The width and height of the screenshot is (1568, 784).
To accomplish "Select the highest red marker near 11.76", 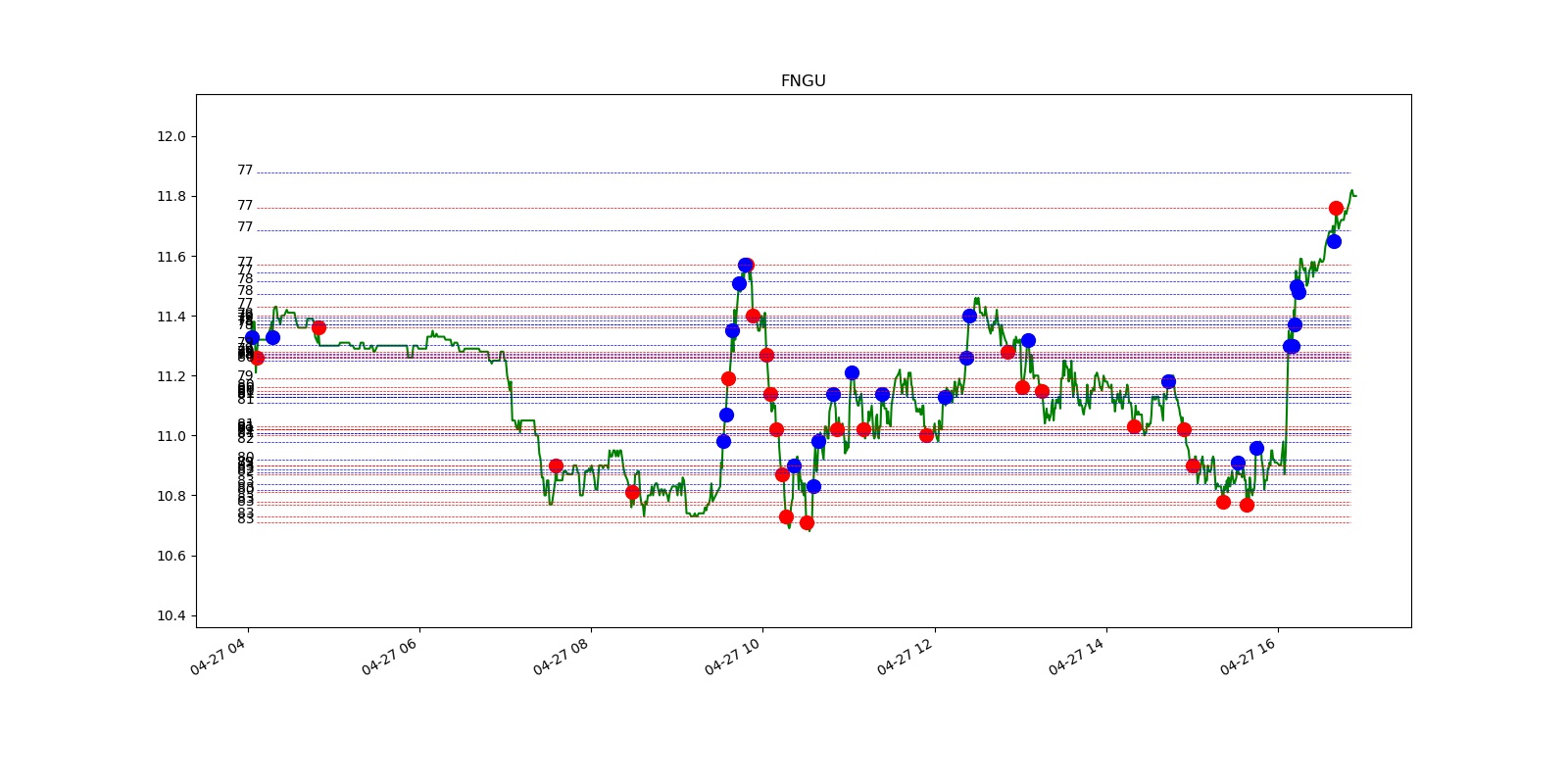I will pos(1336,208).
